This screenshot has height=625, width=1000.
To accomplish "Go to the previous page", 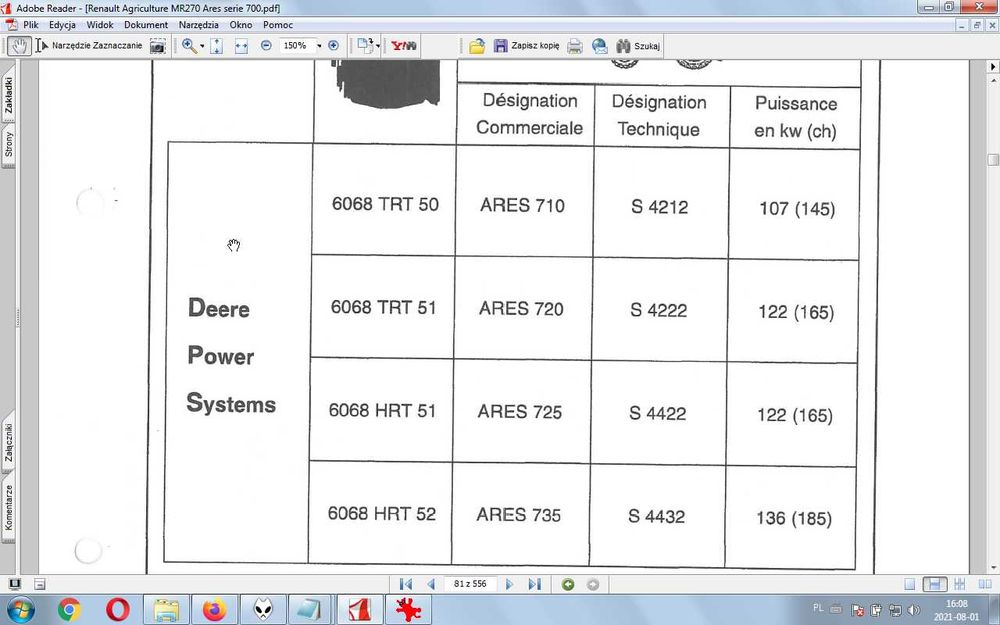I will tap(430, 584).
